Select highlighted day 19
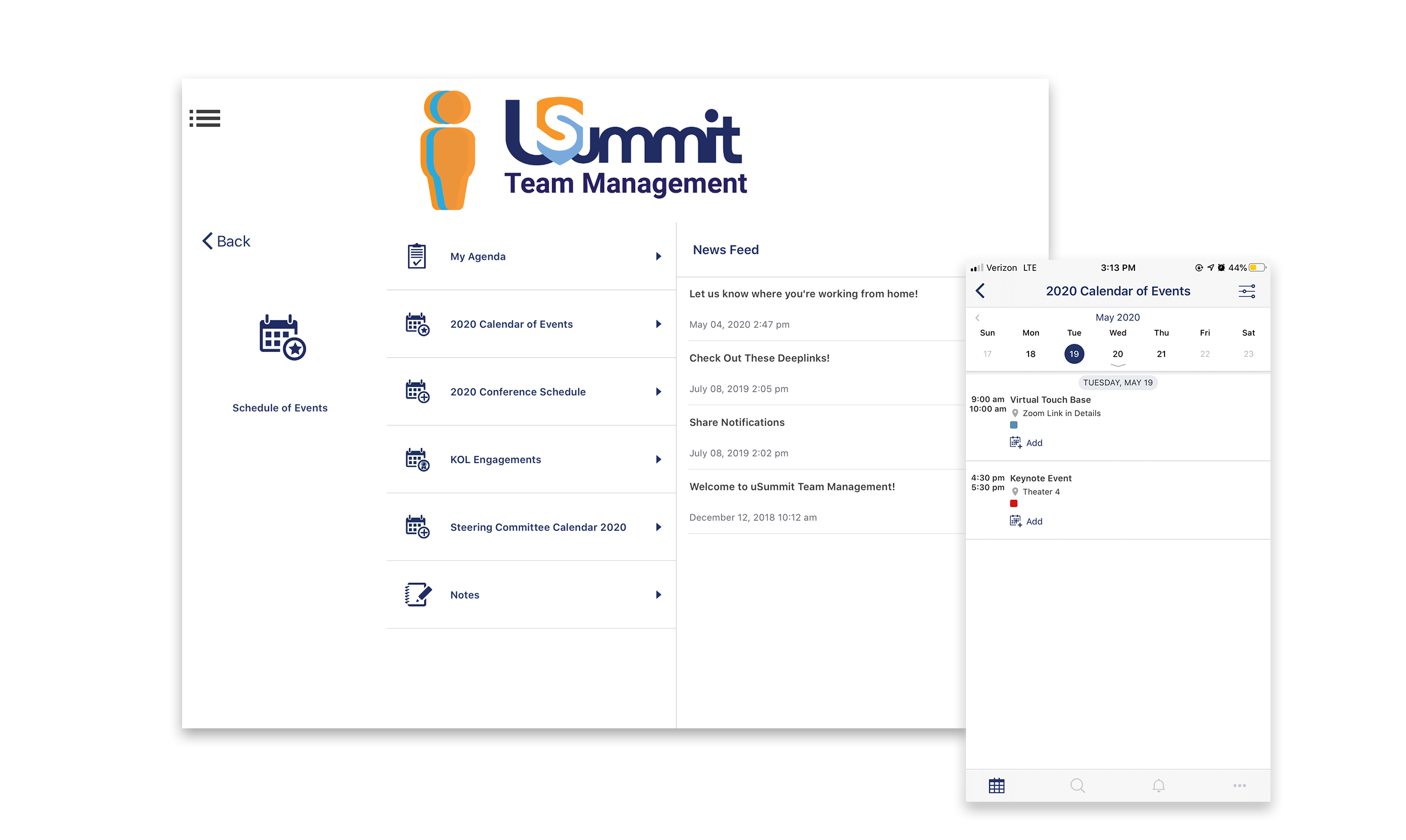 pyautogui.click(x=1074, y=354)
